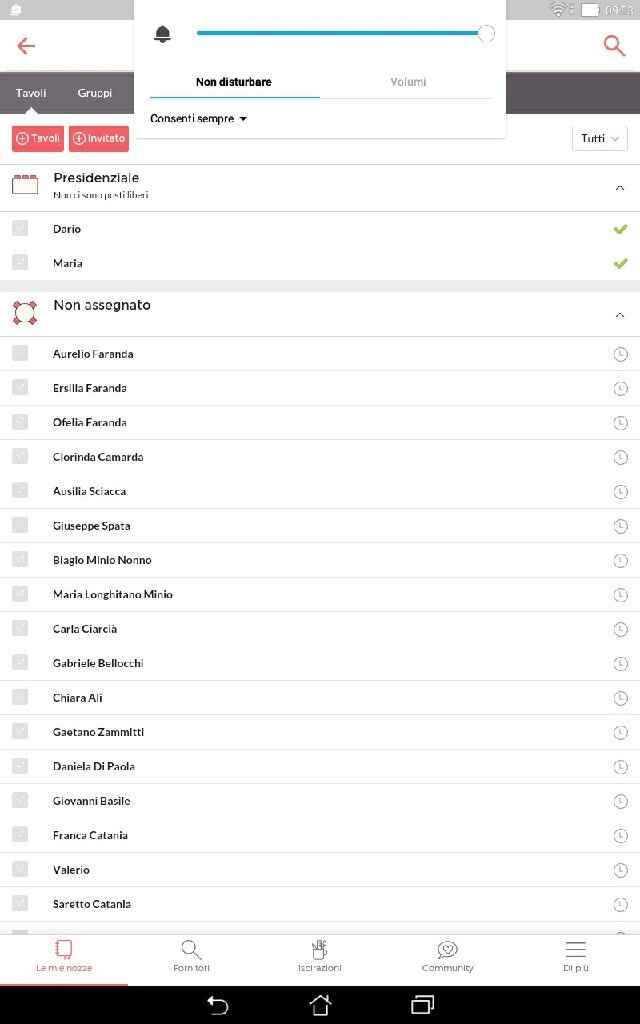Screen dimensions: 640x1024
Task: Expand the Consenti sempre dropdown
Action: click(x=198, y=119)
